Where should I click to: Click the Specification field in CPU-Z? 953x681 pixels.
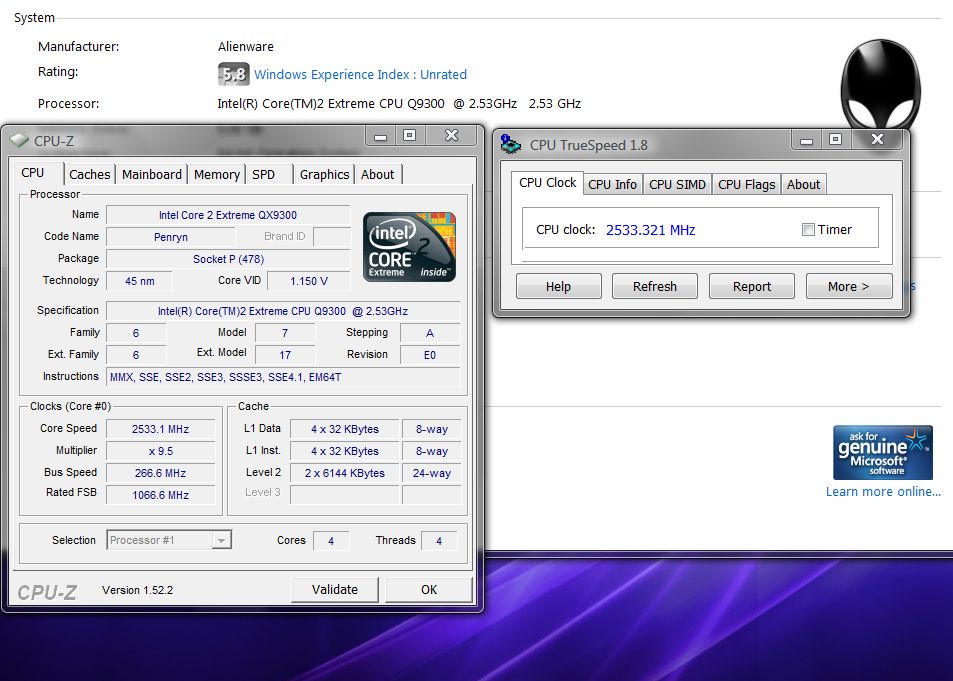tap(283, 311)
